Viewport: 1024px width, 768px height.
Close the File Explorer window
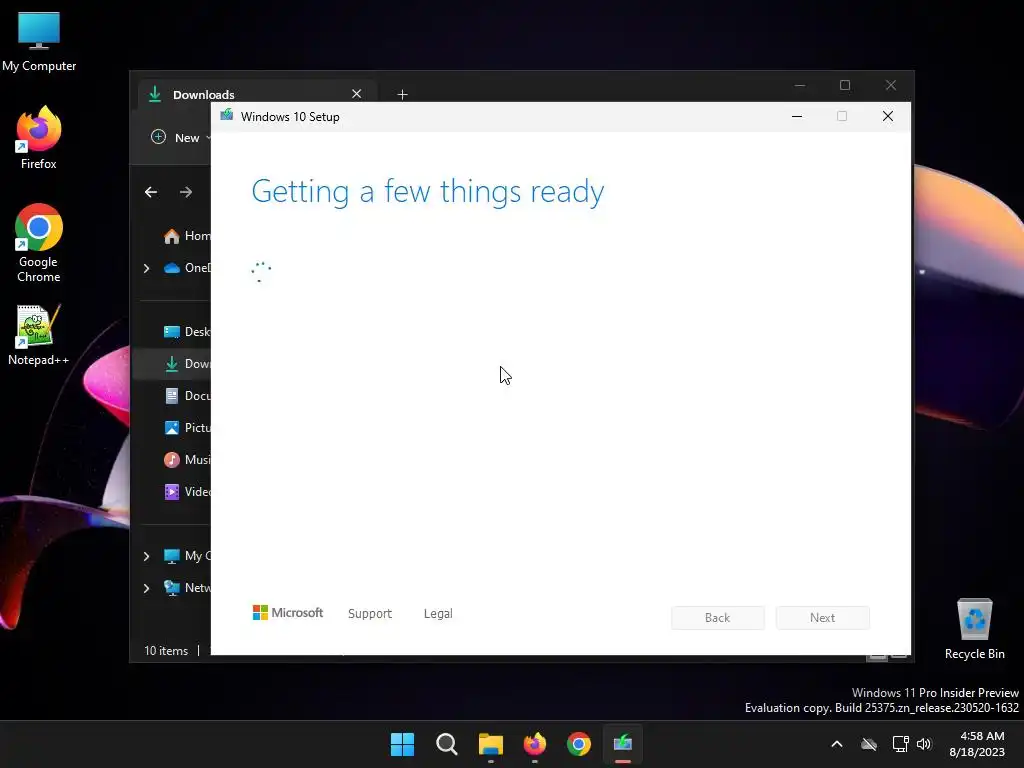coord(891,86)
